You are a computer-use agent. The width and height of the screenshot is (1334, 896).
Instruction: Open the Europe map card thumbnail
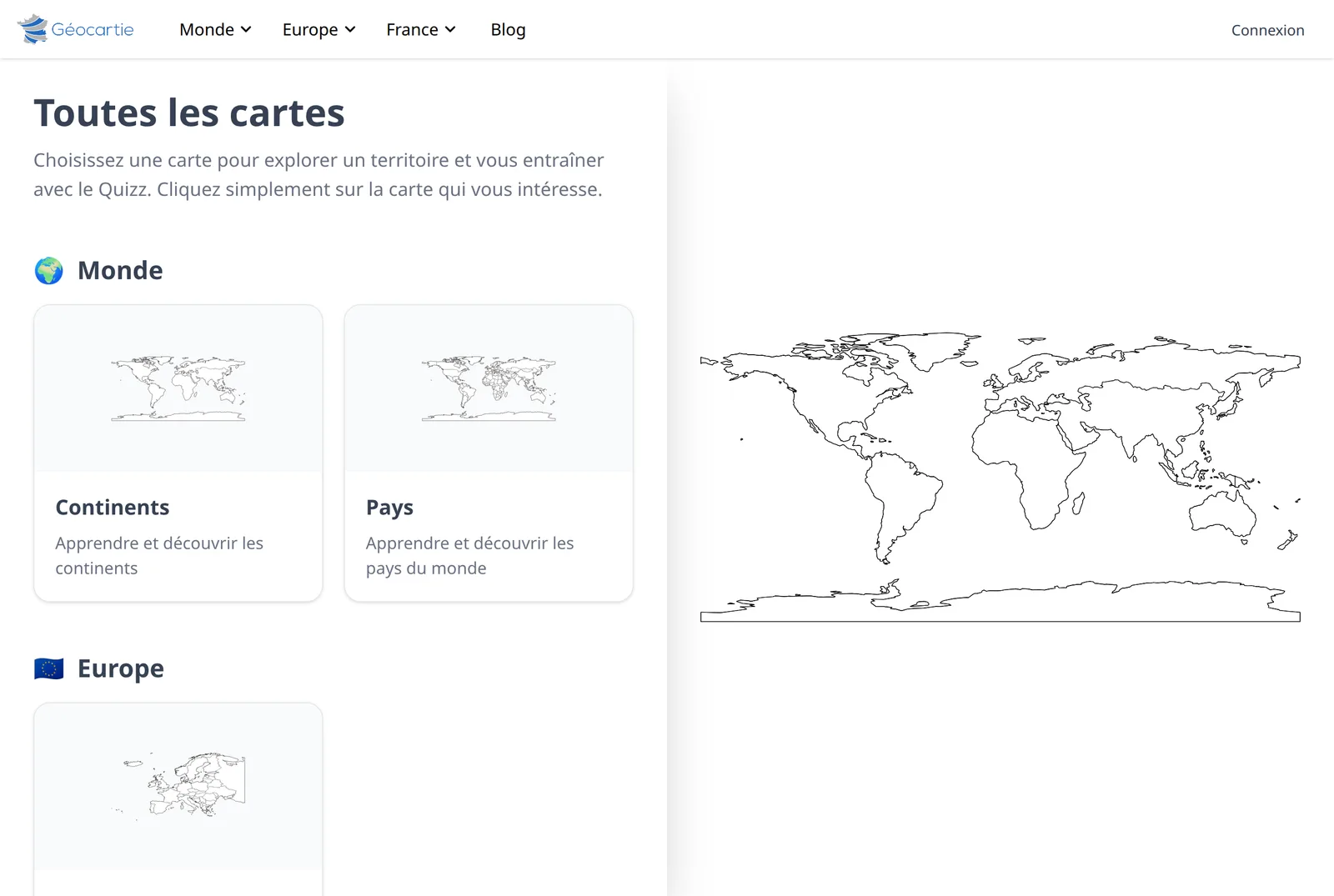pyautogui.click(x=178, y=787)
